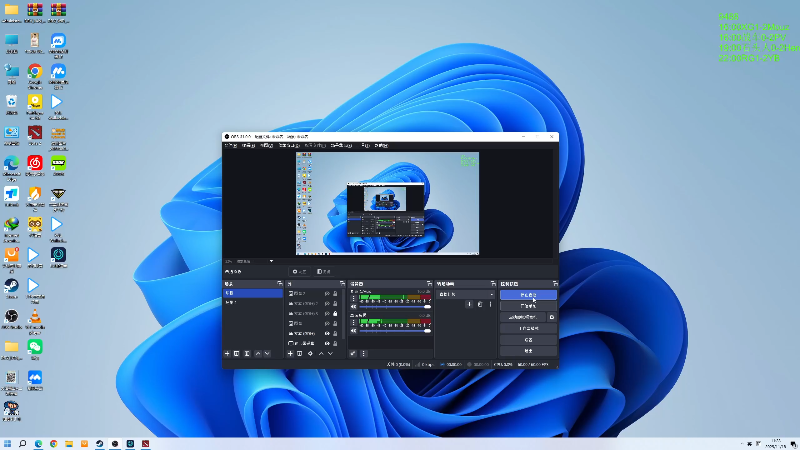Move source up in Sources toolbar
This screenshot has width=800, height=450.
pyautogui.click(x=321, y=354)
